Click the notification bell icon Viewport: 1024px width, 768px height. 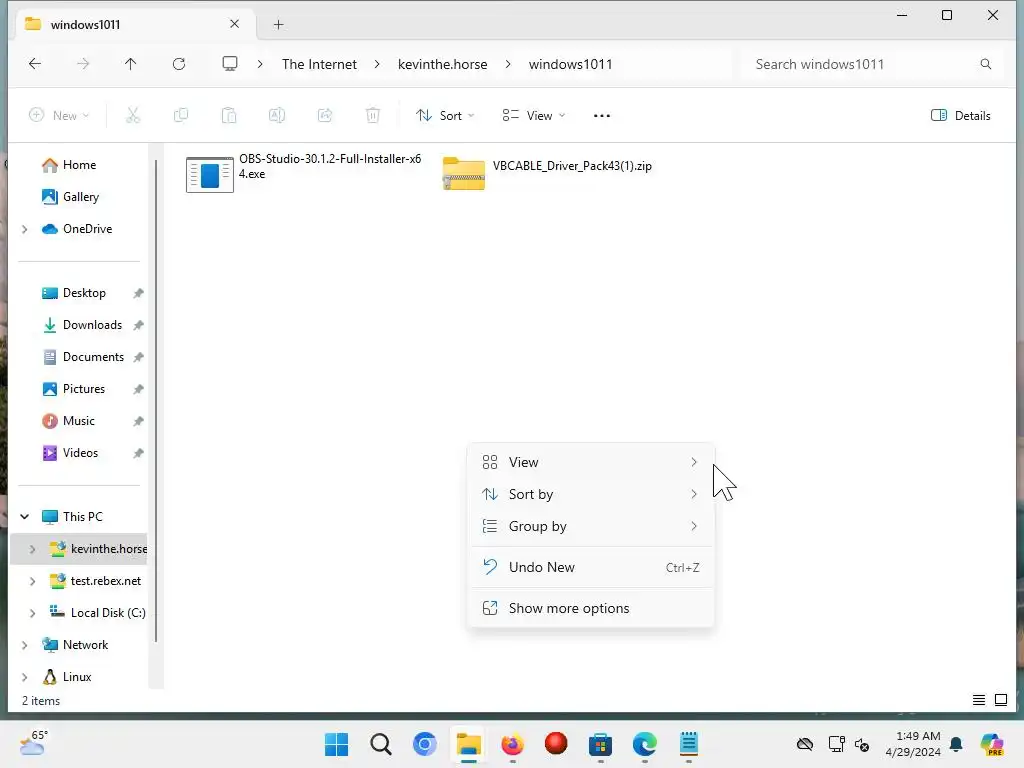pos(956,744)
